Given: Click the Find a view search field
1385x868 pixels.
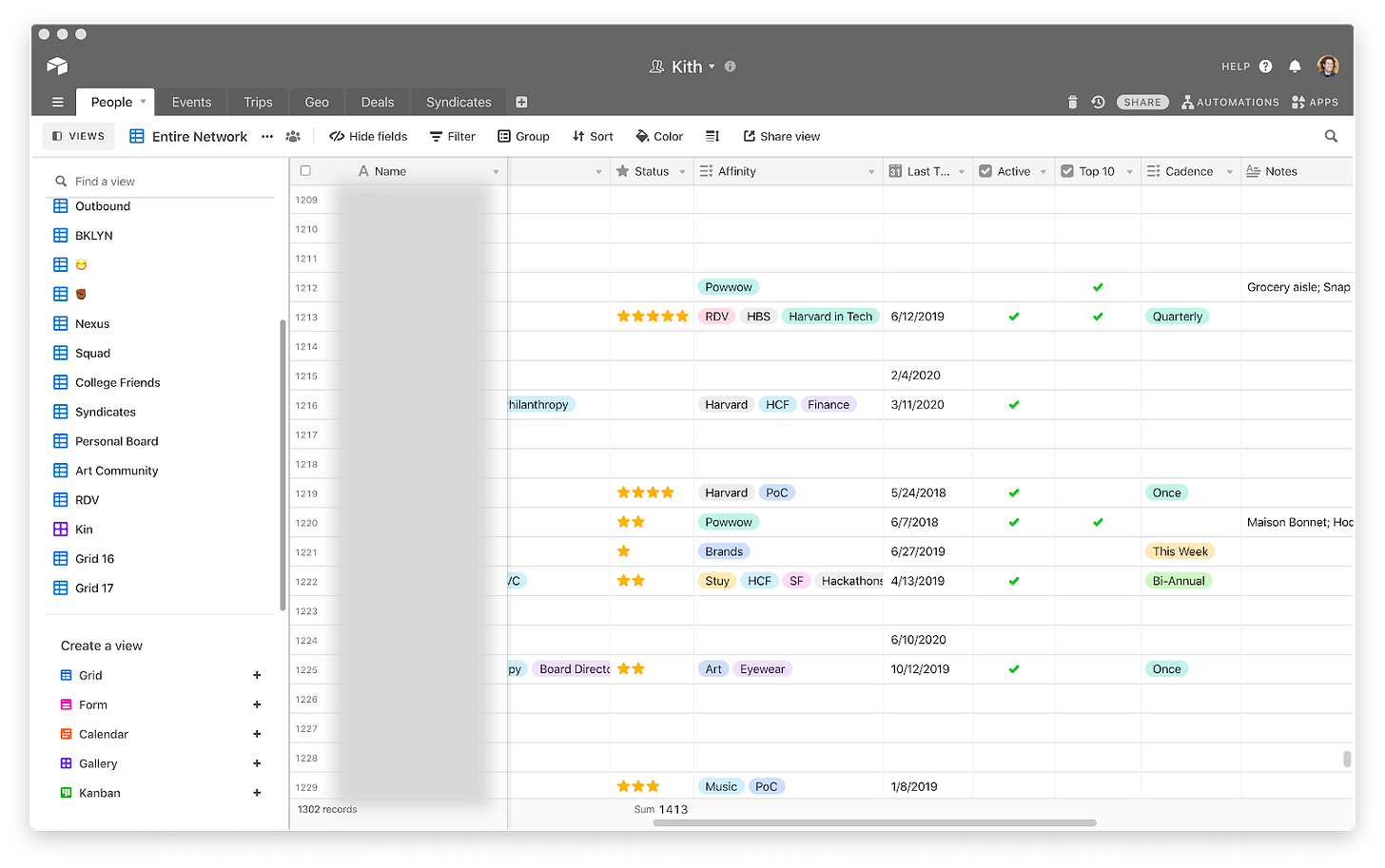Looking at the screenshot, I should coord(162,182).
